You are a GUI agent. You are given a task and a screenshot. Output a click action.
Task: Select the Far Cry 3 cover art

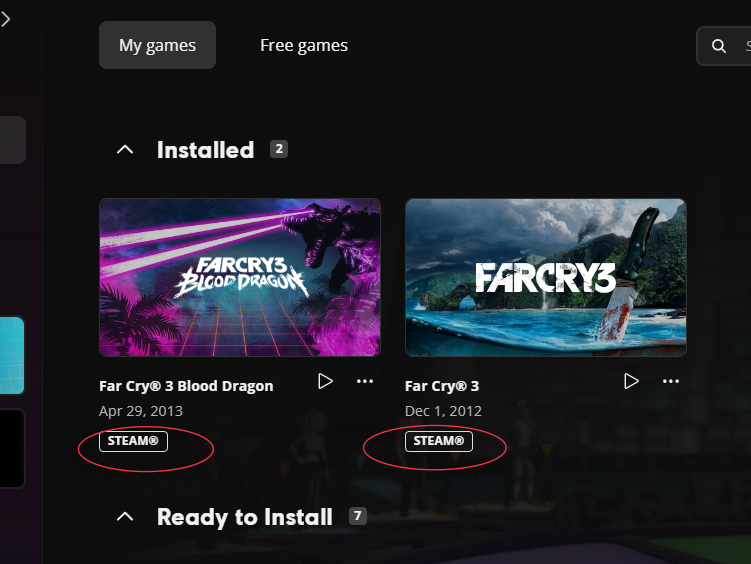click(x=545, y=277)
